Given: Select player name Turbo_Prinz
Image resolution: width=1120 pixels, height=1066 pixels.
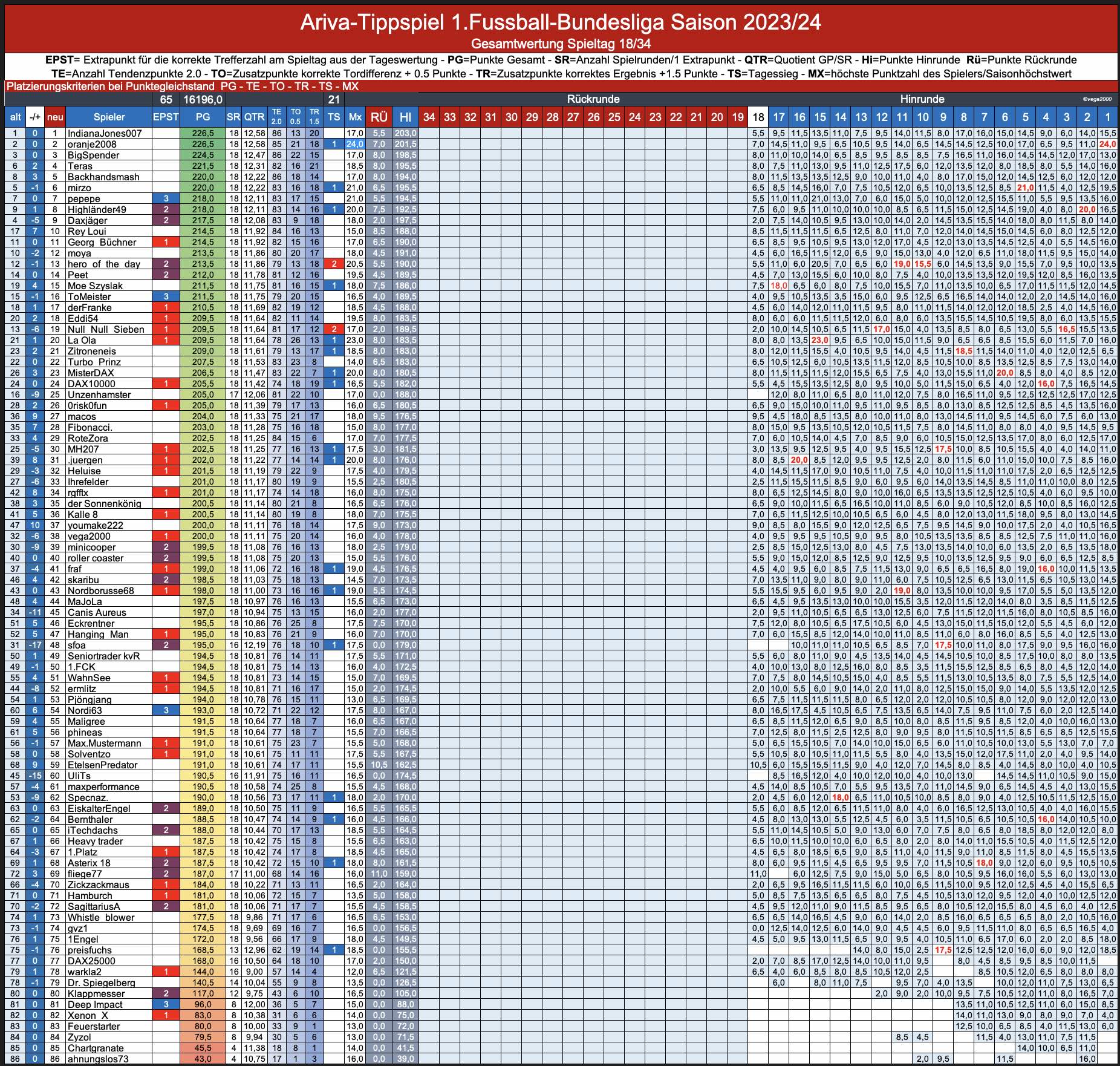Looking at the screenshot, I should coord(94,362).
